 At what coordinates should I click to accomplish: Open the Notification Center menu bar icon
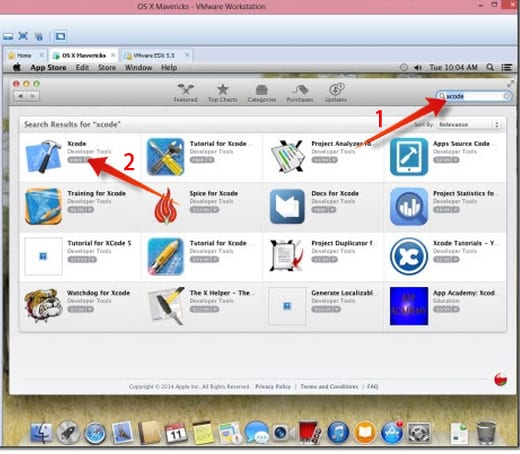(507, 68)
